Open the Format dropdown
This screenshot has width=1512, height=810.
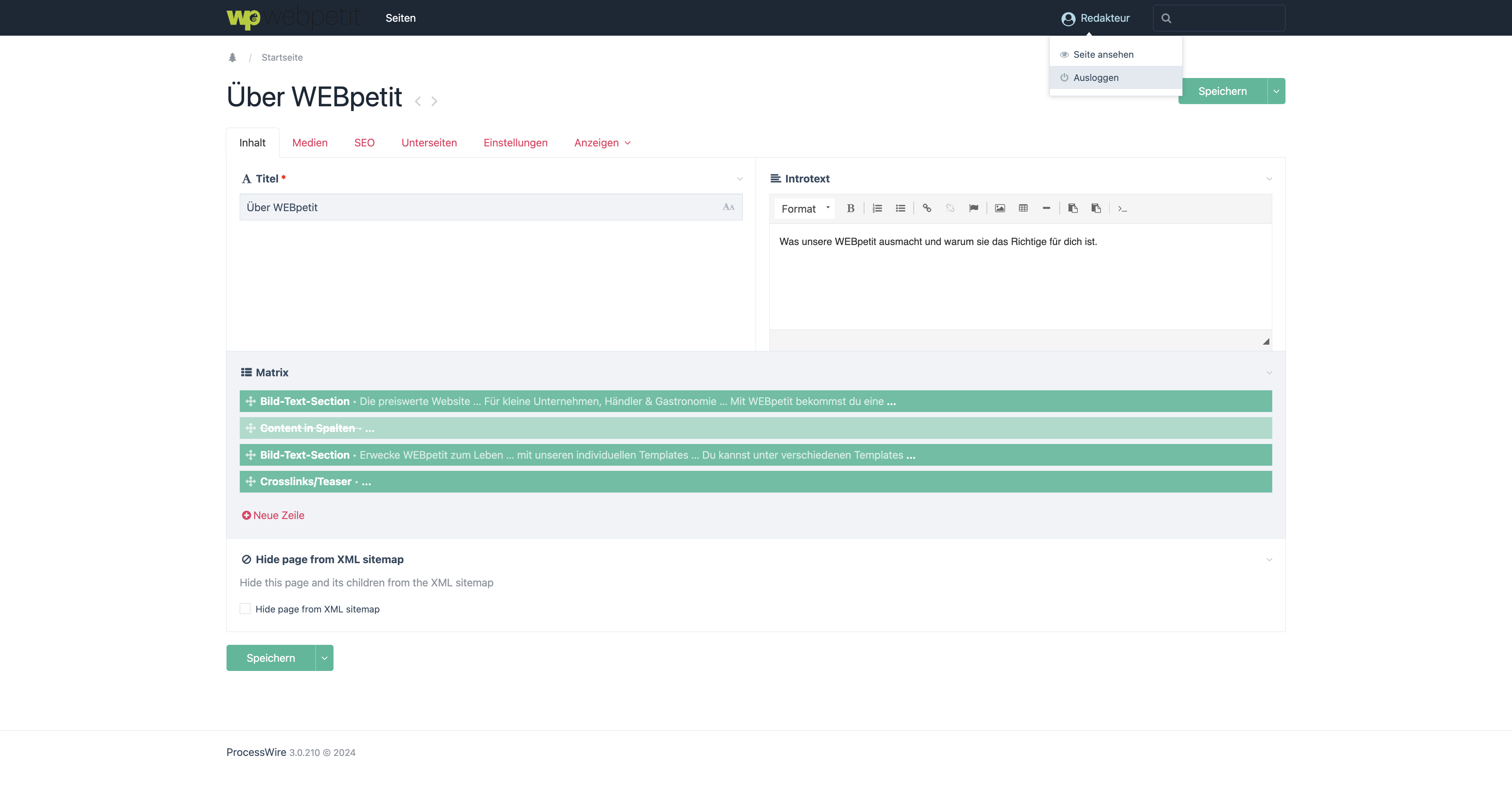click(805, 209)
